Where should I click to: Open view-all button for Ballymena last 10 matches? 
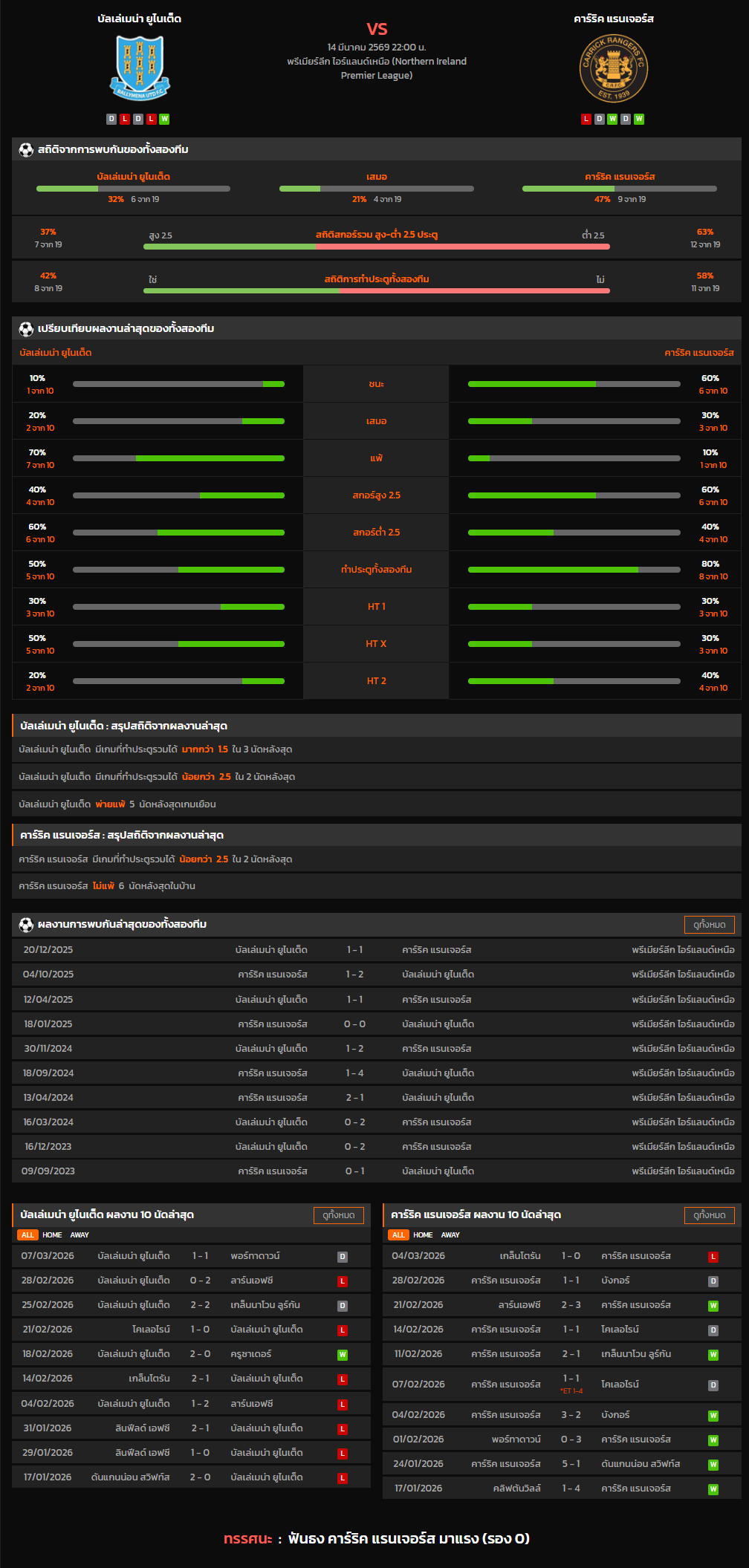click(x=339, y=1215)
